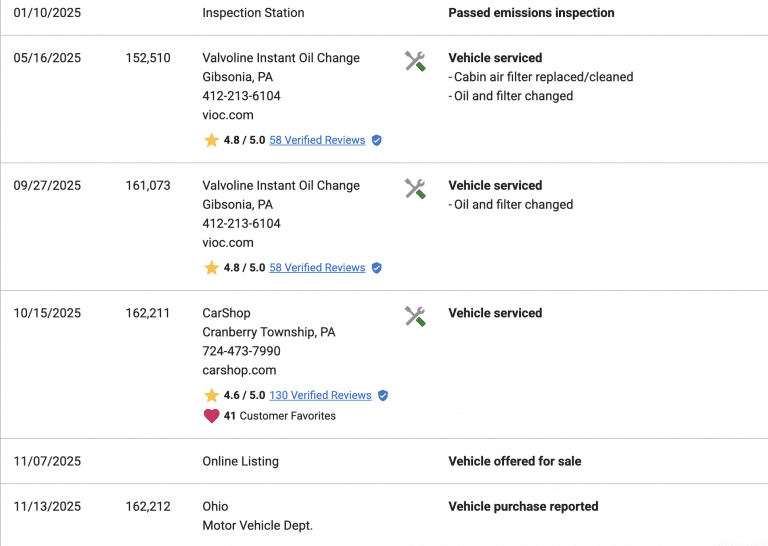The image size is (768, 546).
Task: Open 58 Verified Reviews for the 05/16/2025 entry
Action: point(317,141)
